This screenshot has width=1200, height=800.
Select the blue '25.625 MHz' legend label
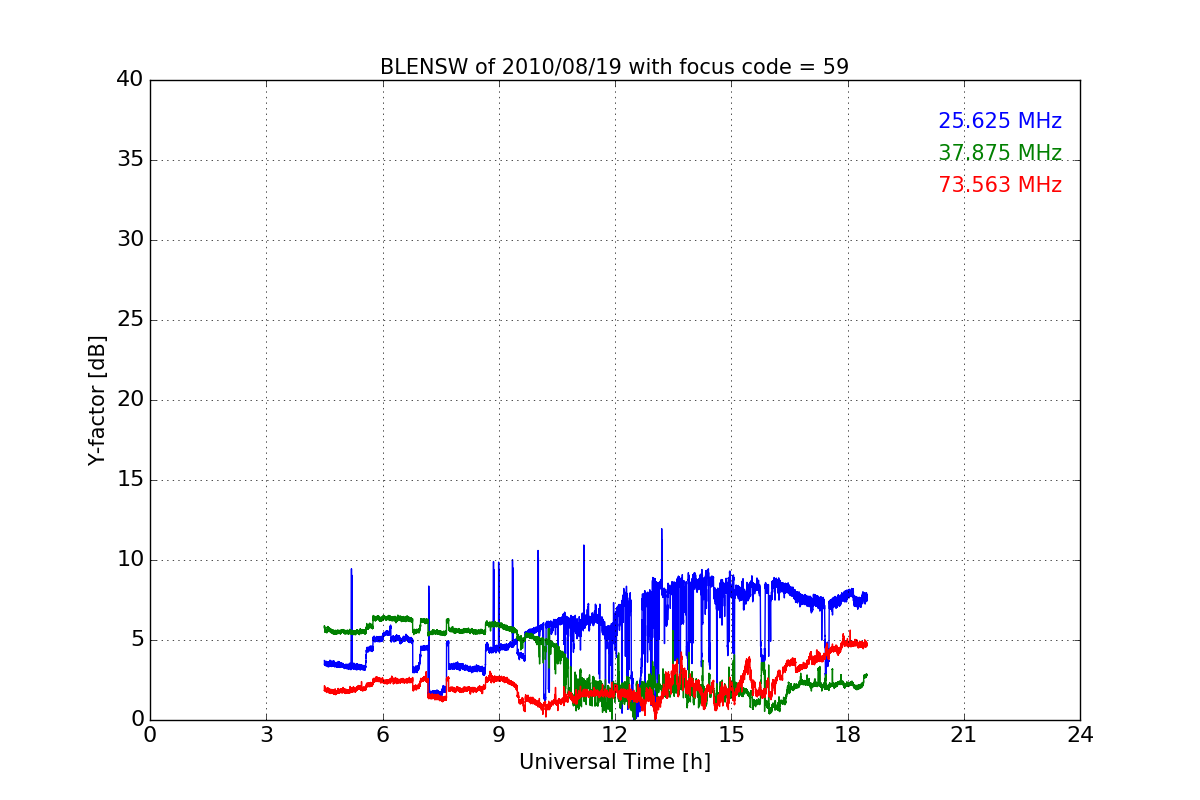[1000, 121]
